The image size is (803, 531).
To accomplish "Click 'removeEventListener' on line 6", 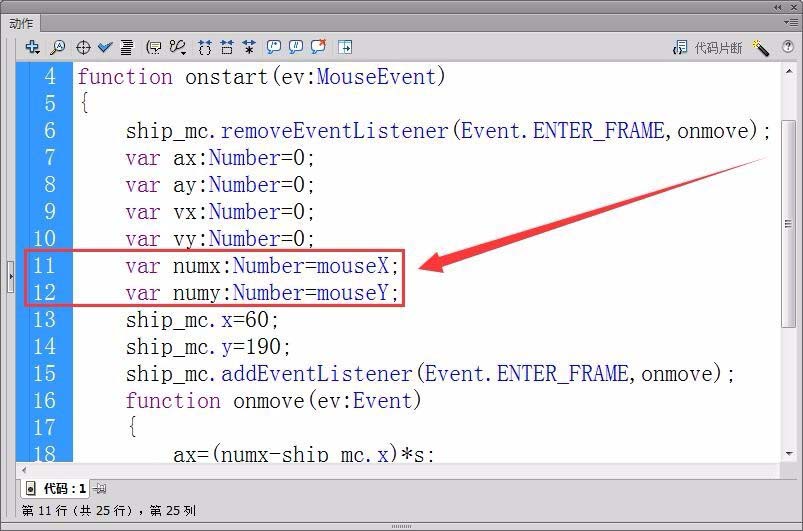I will coord(335,131).
